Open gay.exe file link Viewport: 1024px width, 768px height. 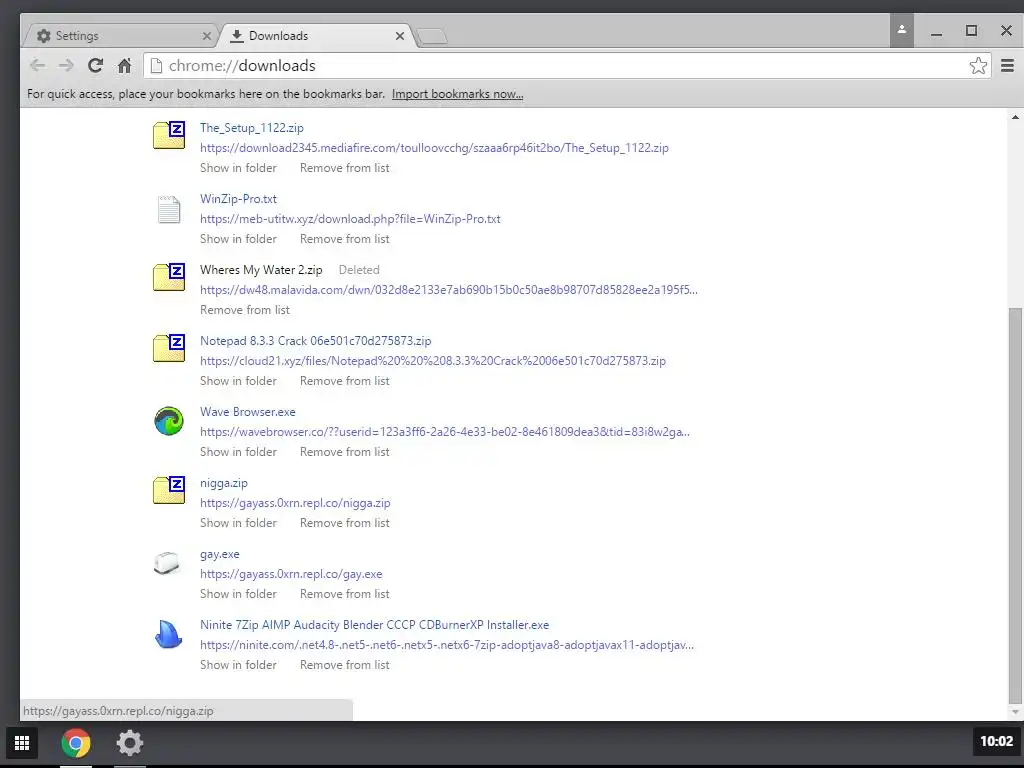pos(219,554)
